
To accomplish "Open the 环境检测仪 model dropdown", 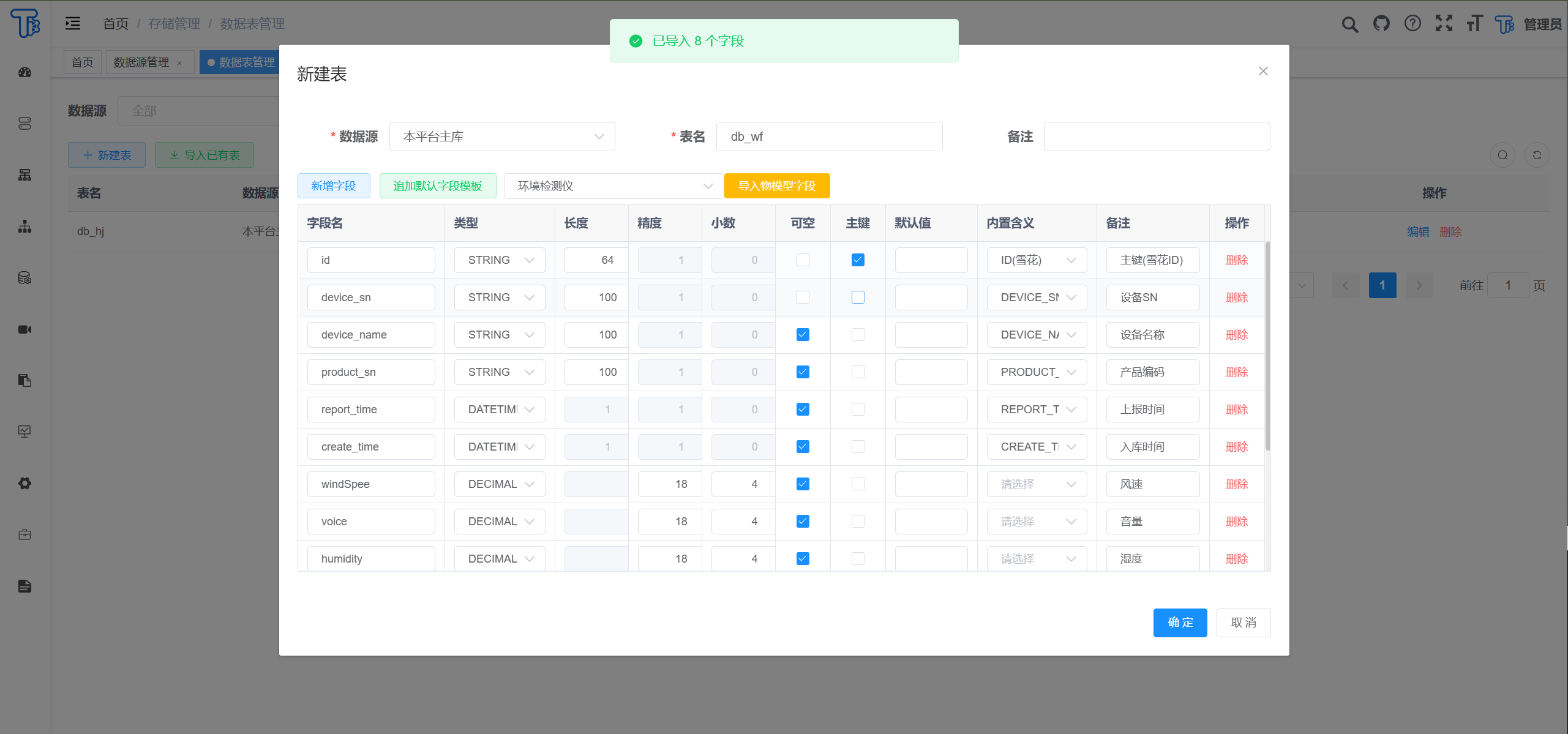I will (x=613, y=186).
